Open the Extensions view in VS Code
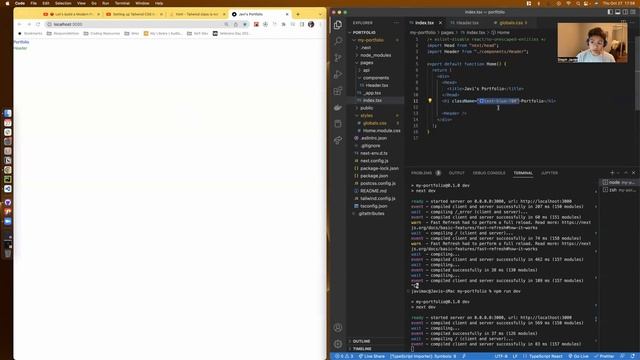Image resolution: width=640 pixels, height=360 pixels. tap(338, 91)
